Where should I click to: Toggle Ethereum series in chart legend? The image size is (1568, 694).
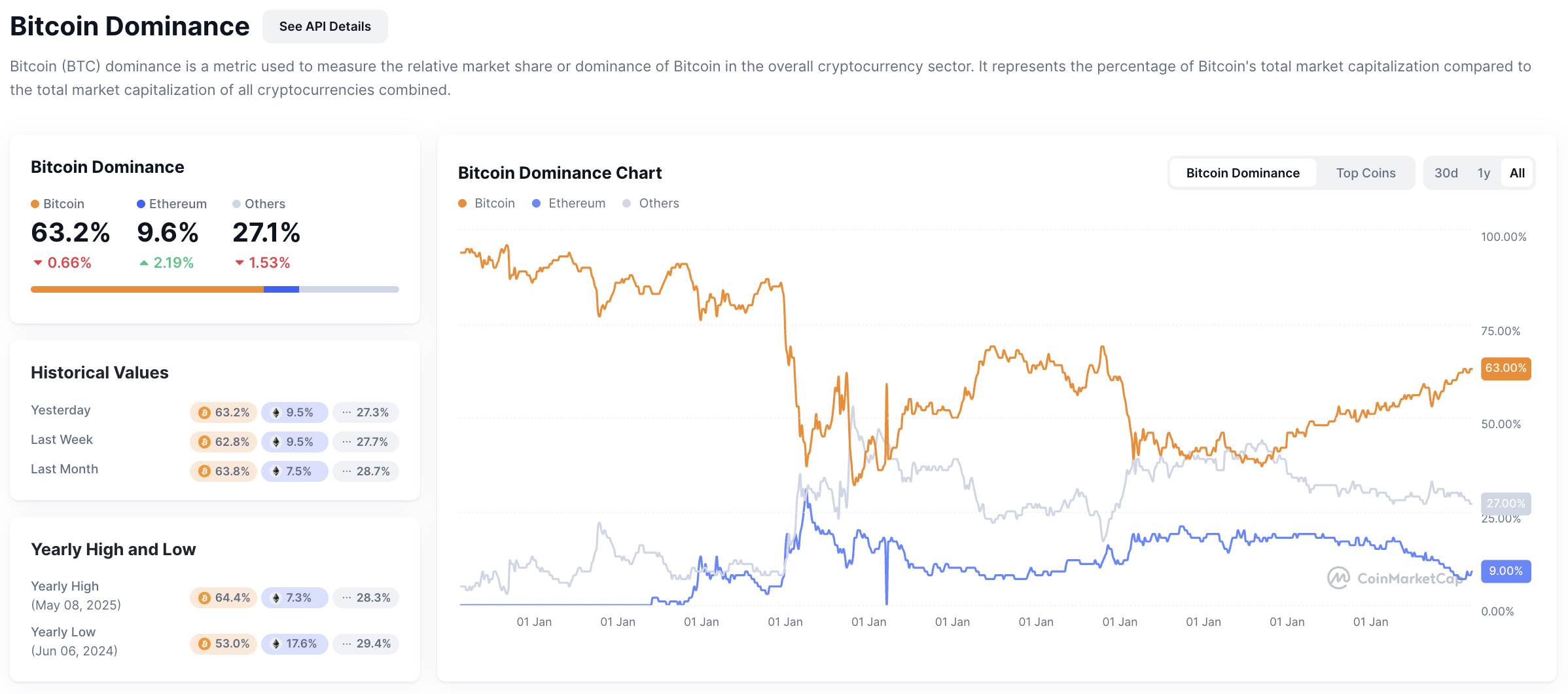[569, 203]
